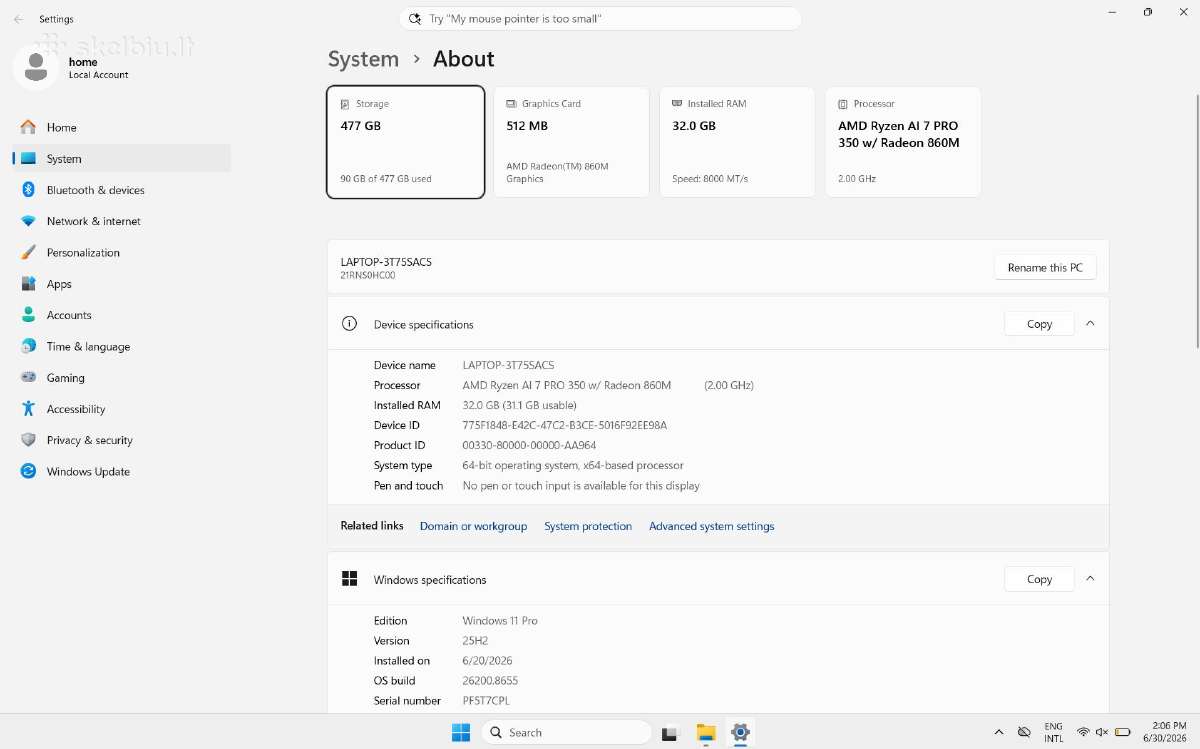The width and height of the screenshot is (1200, 749).
Task: Open the clock showing 2:06 PM
Action: (1167, 732)
